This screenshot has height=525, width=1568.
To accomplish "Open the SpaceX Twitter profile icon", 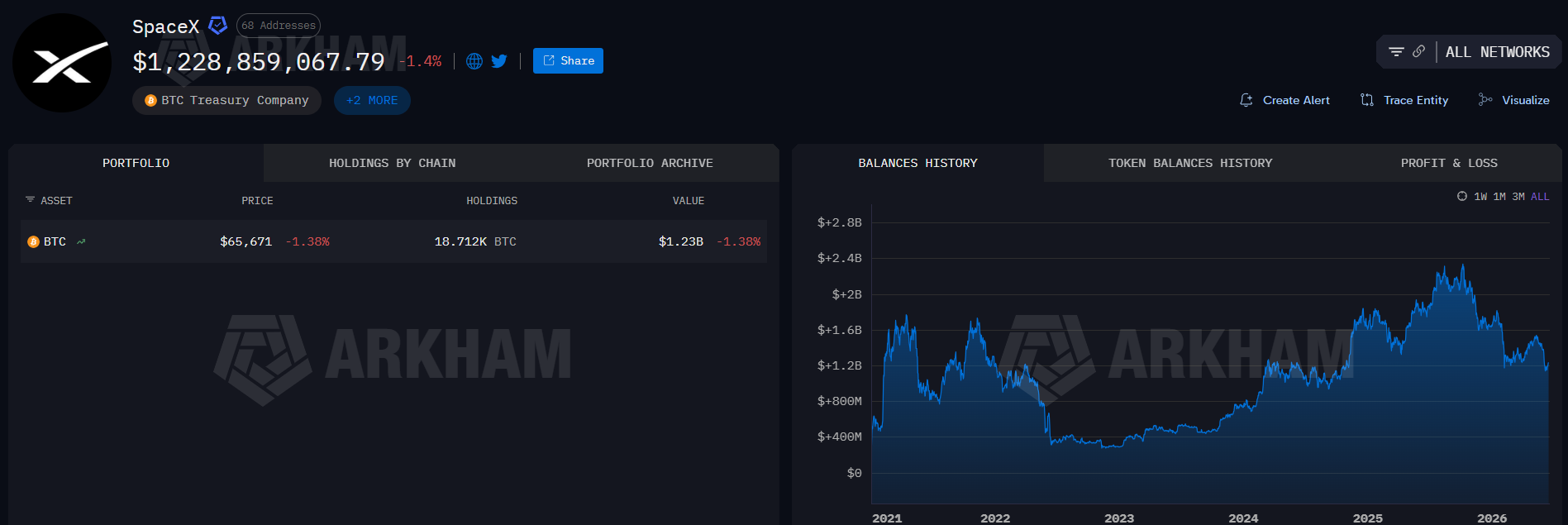I will click(x=499, y=61).
